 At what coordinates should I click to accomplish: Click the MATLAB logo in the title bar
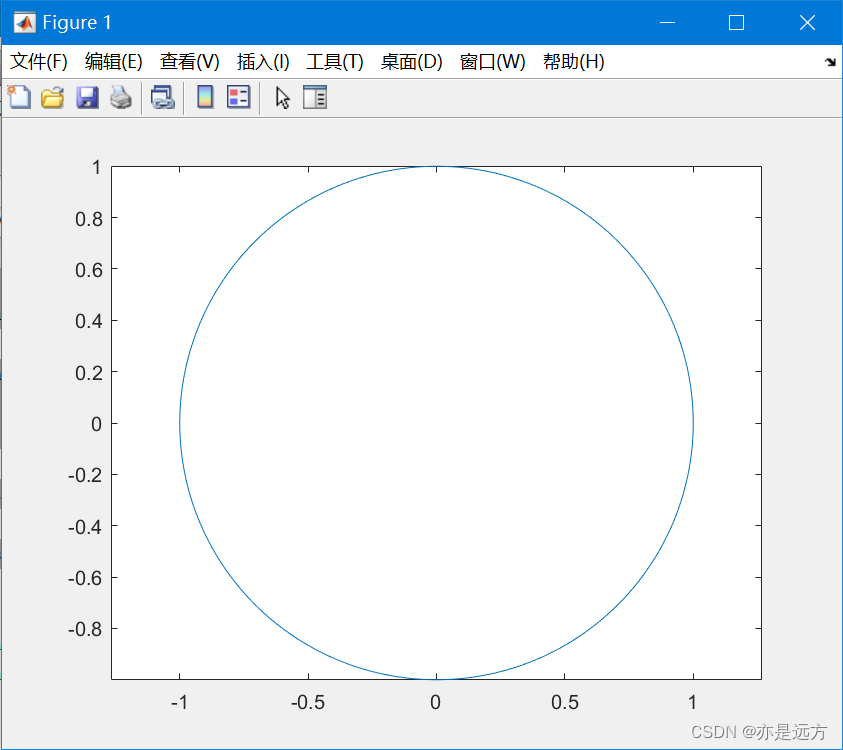click(x=25, y=23)
